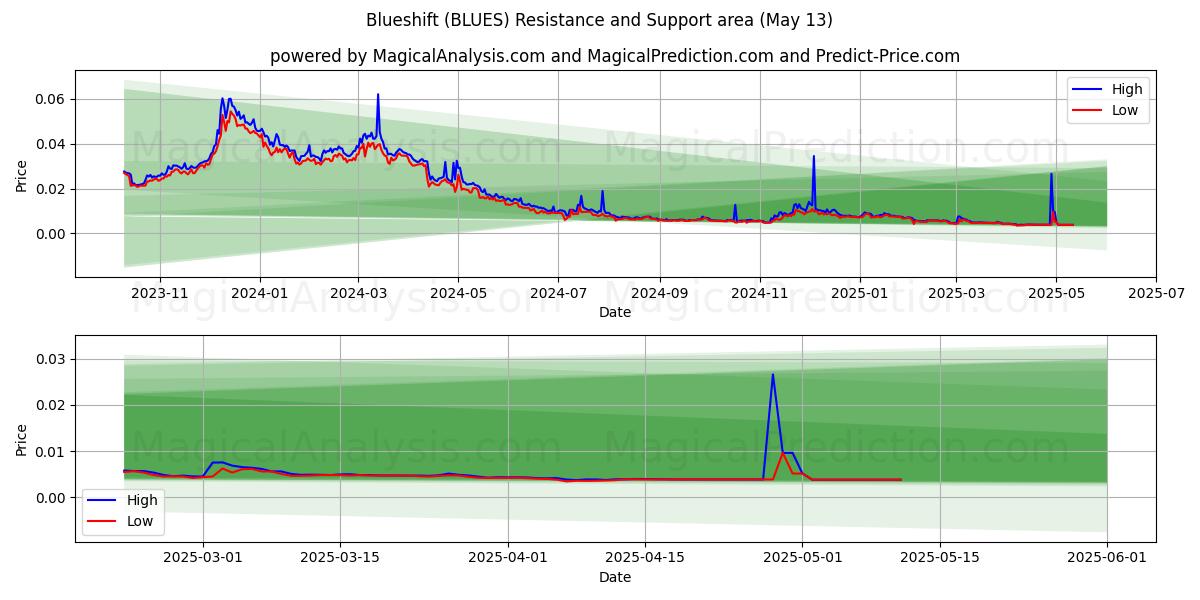
Task: Click the '2025-06-01' bottom chart tick label
Action: point(1107,558)
